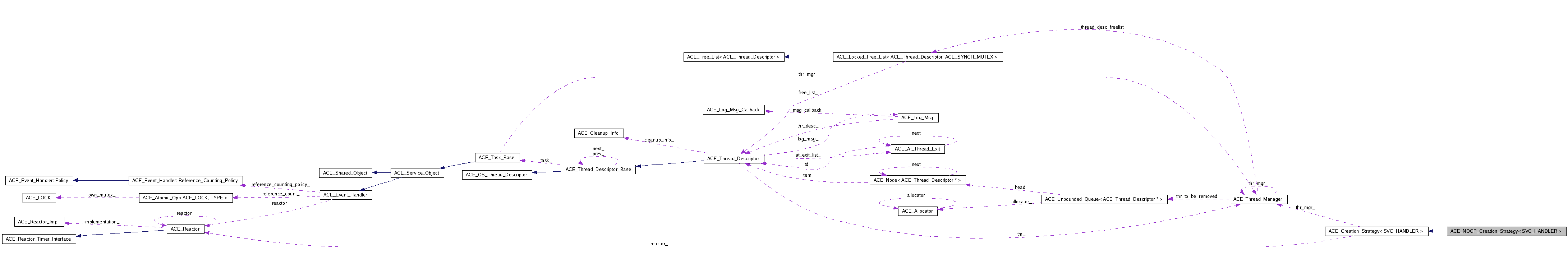The height and width of the screenshot is (264, 1568).
Task: Click the cleanup_info_ edge label
Action: 659,140
